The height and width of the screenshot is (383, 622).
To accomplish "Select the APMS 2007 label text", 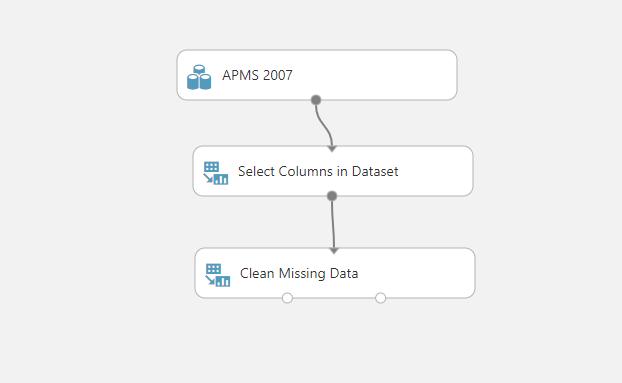I will (x=257, y=75).
